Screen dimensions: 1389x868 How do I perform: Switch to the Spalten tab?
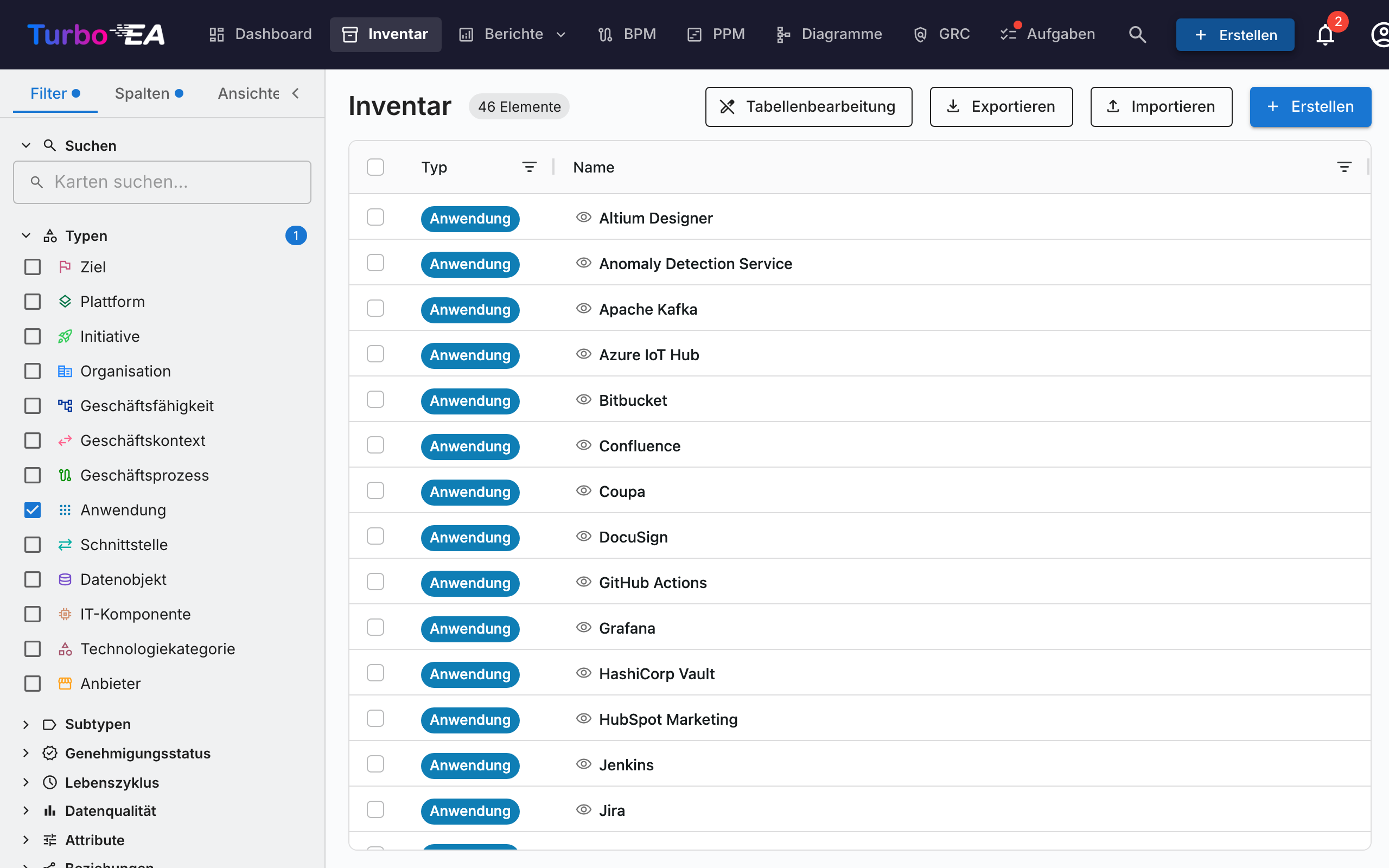click(149, 93)
